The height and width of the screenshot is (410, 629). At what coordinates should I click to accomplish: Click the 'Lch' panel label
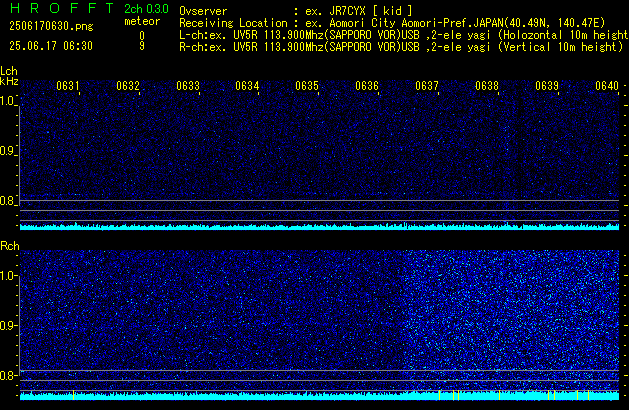click(x=9, y=71)
